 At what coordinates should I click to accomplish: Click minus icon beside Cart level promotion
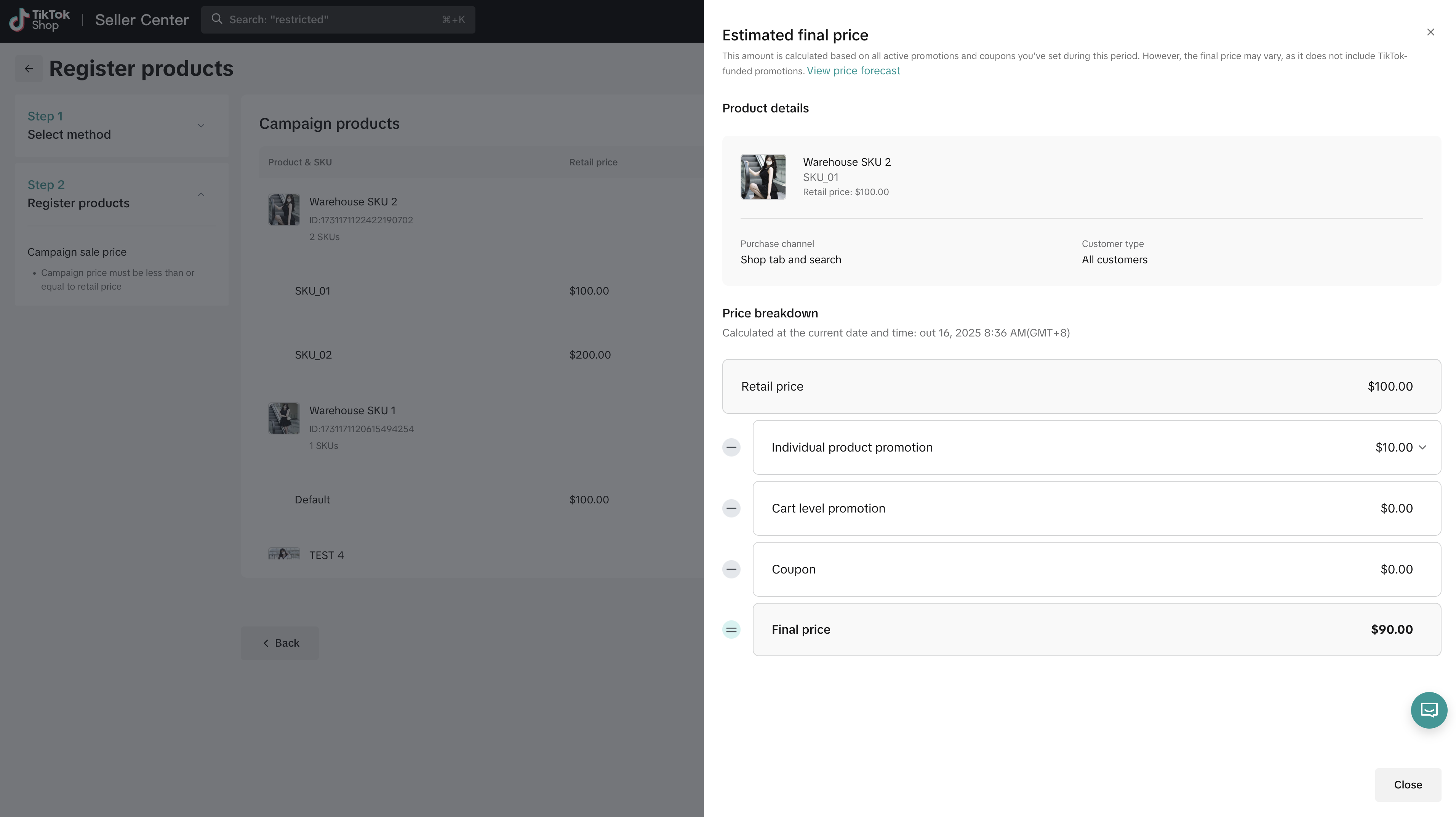[x=731, y=508]
